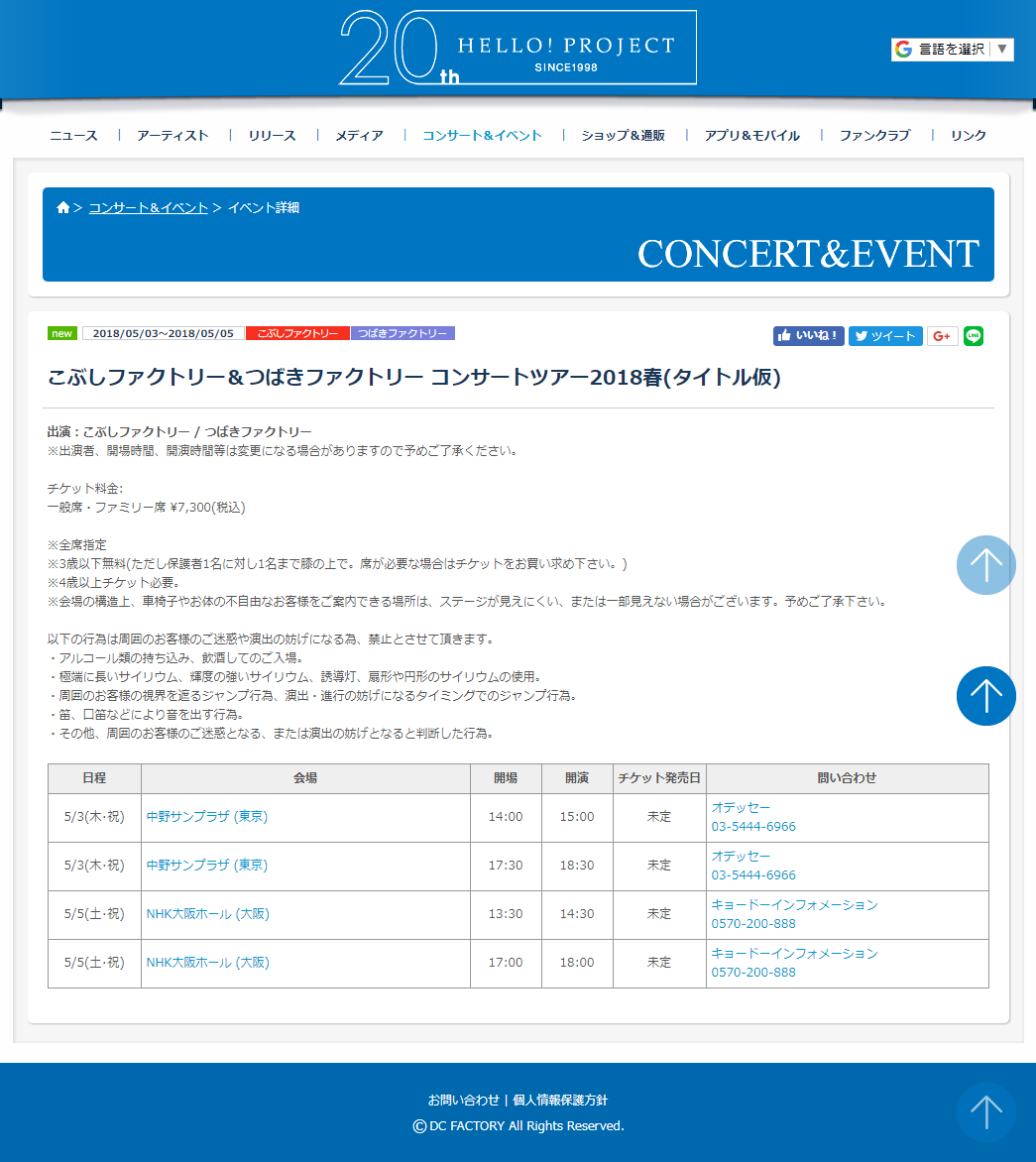
Task: Click breadcrumb link コンサート&イベント
Action: (x=148, y=207)
